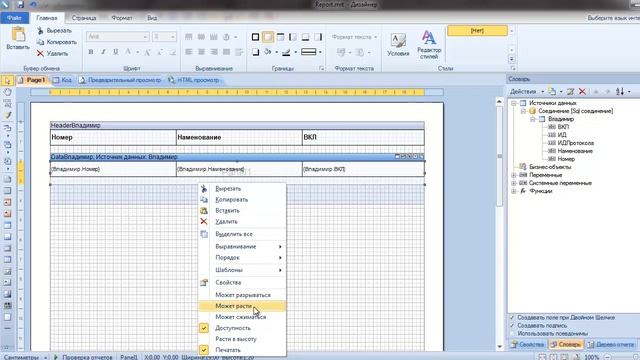The height and width of the screenshot is (360, 640).
Task: Open the Действия dropdown in dictionary panel
Action: click(x=527, y=92)
